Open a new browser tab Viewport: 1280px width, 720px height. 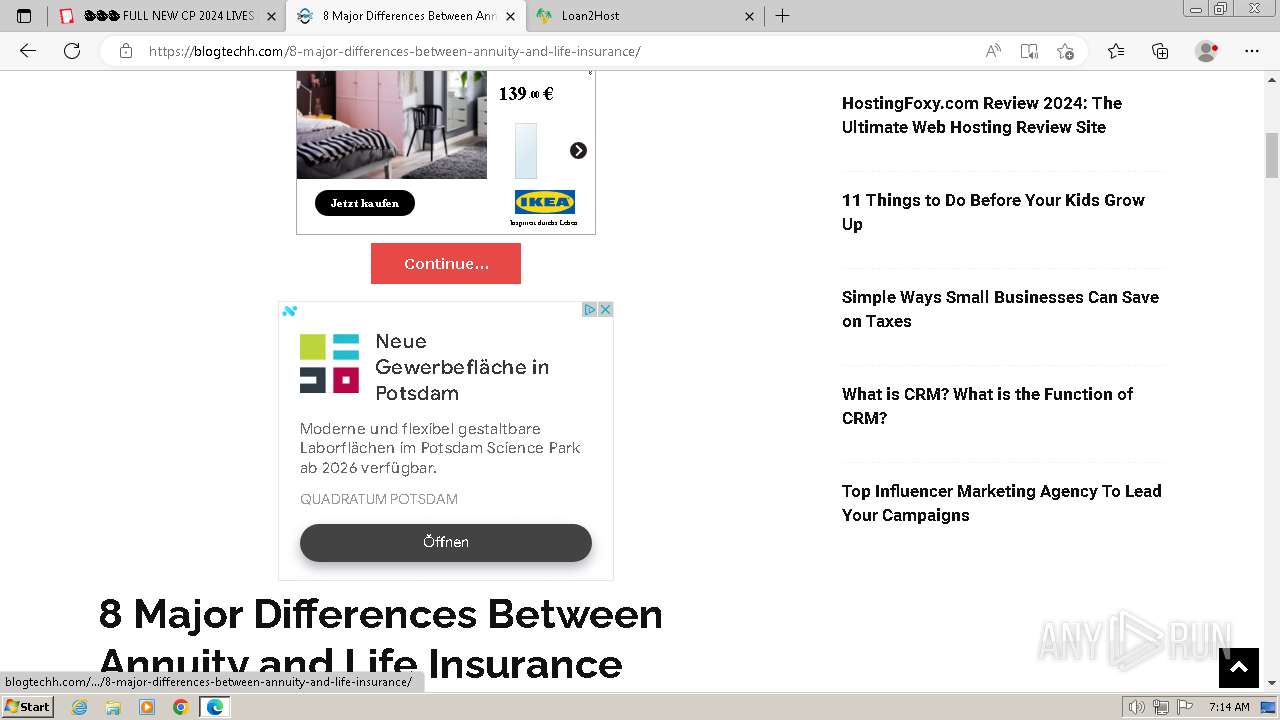(x=782, y=16)
